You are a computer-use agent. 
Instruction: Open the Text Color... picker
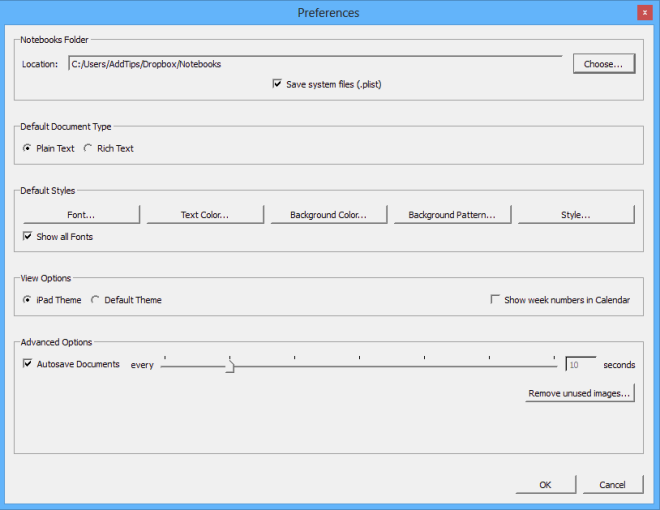click(205, 215)
